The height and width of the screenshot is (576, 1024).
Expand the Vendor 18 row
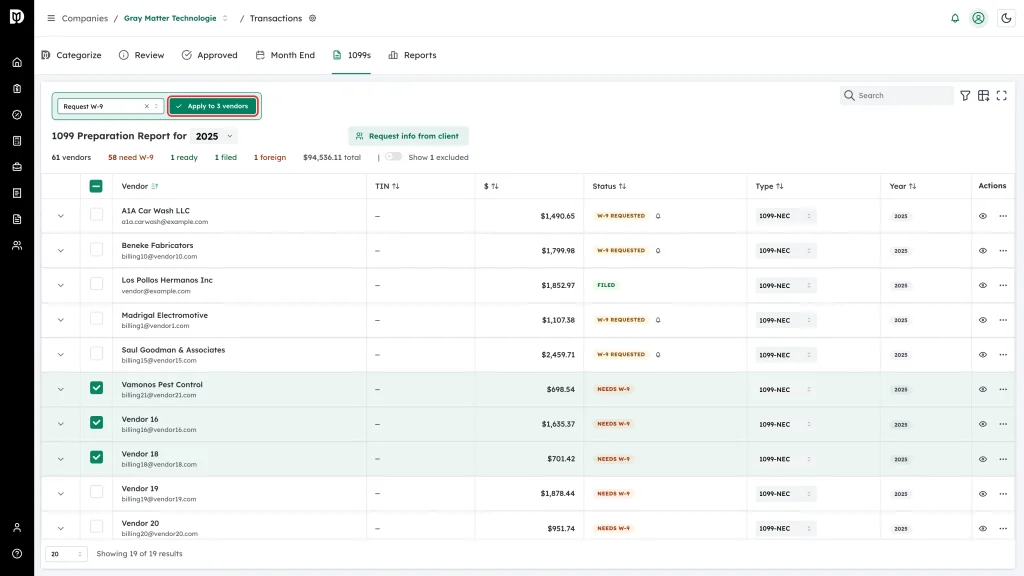coord(61,459)
